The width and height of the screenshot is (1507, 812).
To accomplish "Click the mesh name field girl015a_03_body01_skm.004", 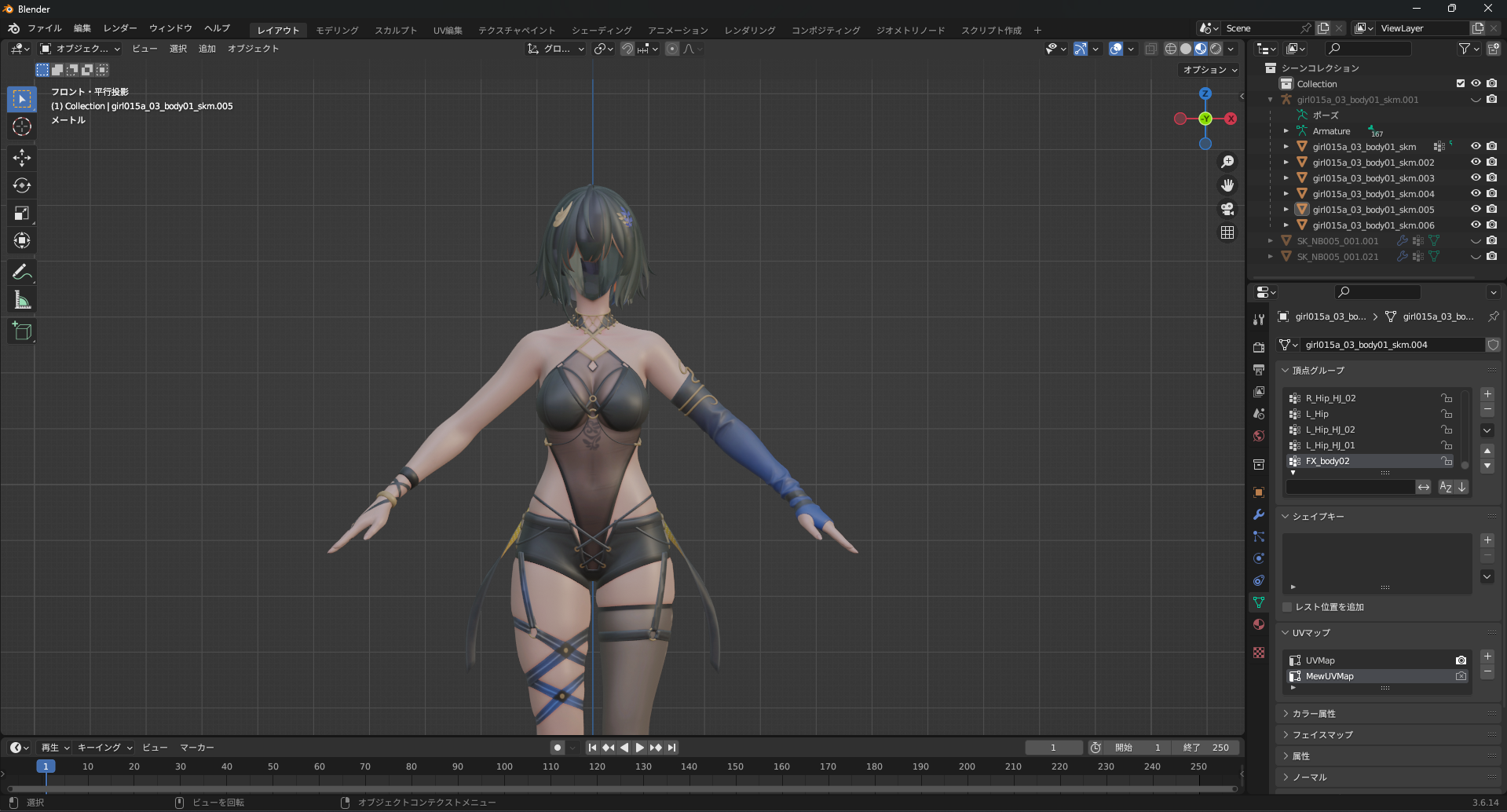I will [x=1392, y=345].
